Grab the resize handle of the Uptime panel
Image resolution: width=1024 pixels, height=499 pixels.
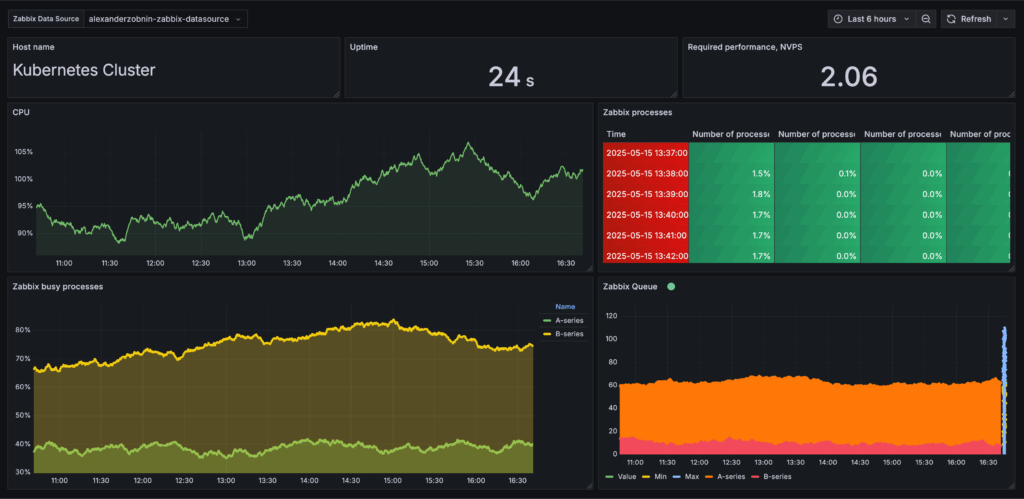pyautogui.click(x=673, y=93)
